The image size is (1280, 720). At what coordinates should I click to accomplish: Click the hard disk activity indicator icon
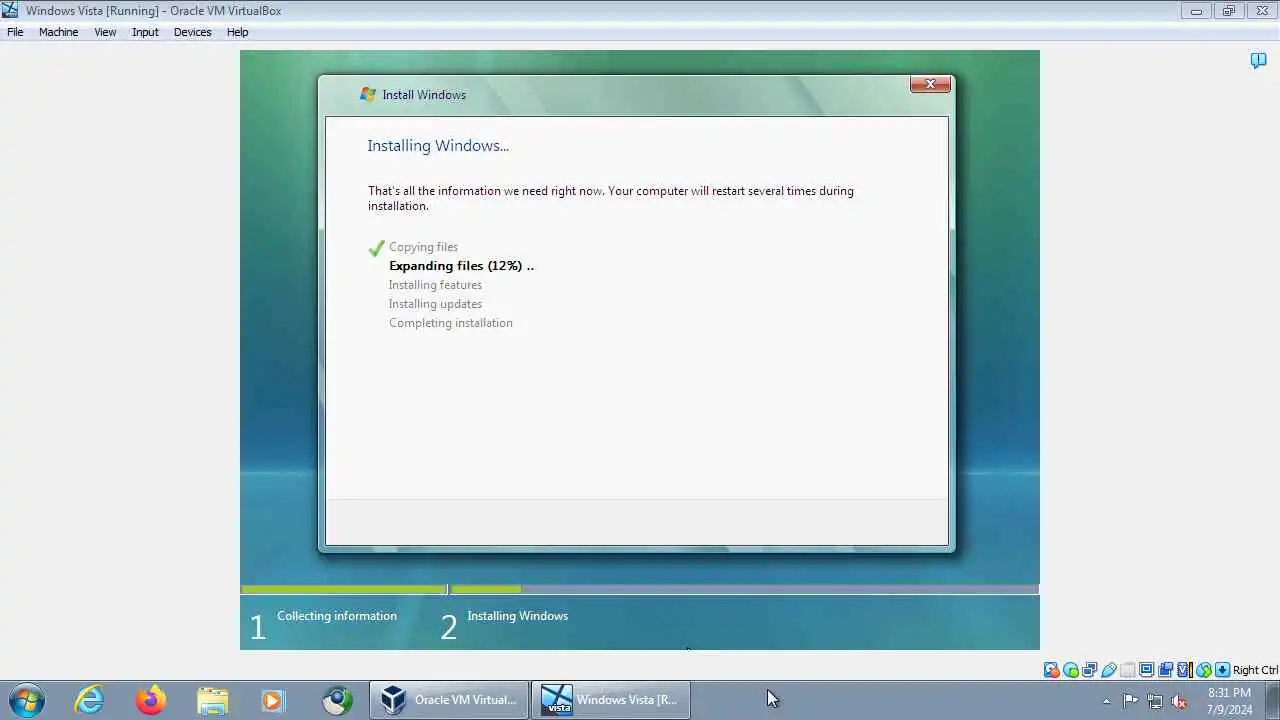1051,670
